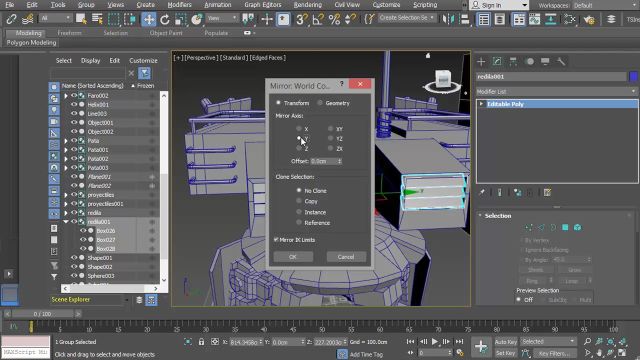This screenshot has width=640, height=360.
Task: Expand the proyectiles group in the tree
Action: tap(65, 195)
